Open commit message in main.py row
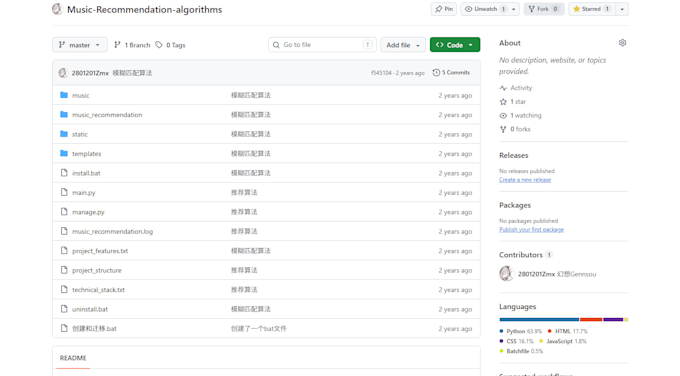The height and width of the screenshot is (376, 680). coord(244,193)
